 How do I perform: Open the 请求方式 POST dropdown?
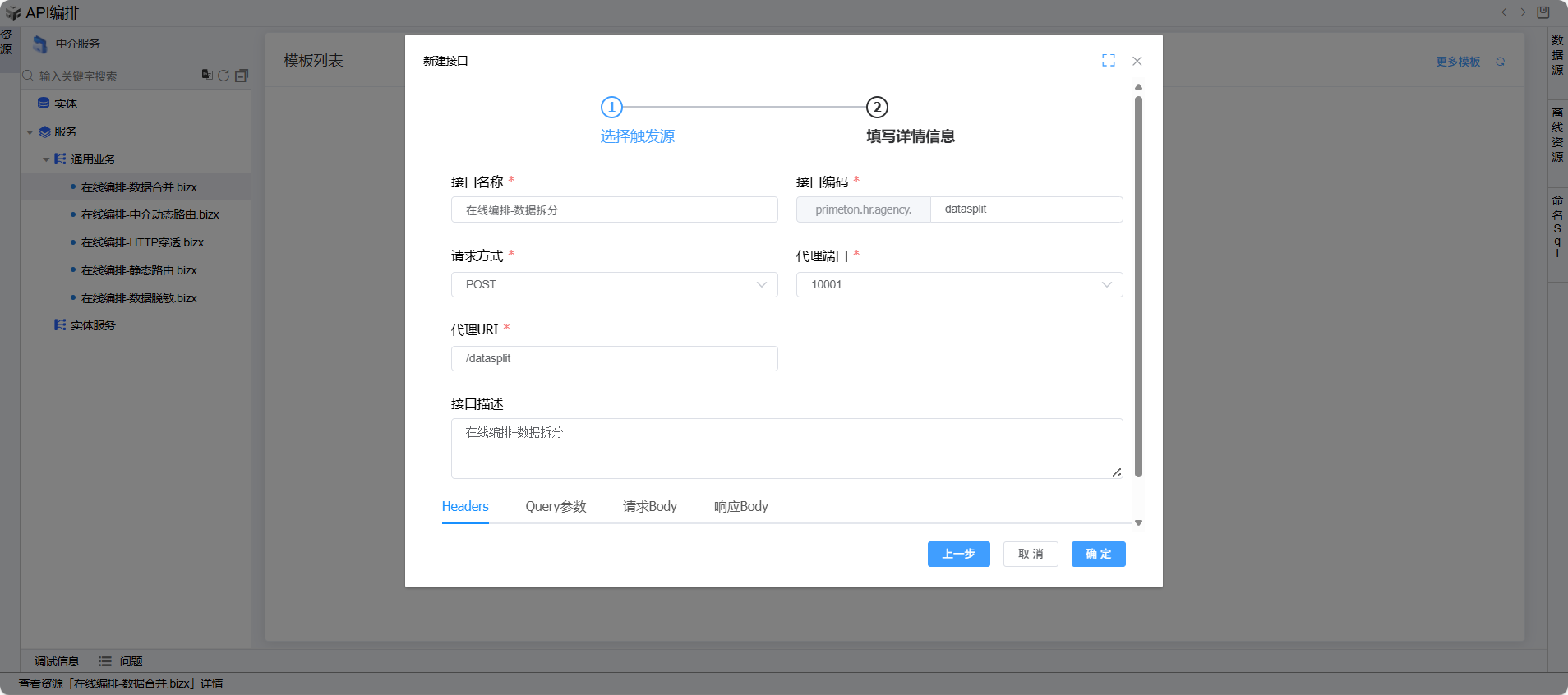(614, 284)
